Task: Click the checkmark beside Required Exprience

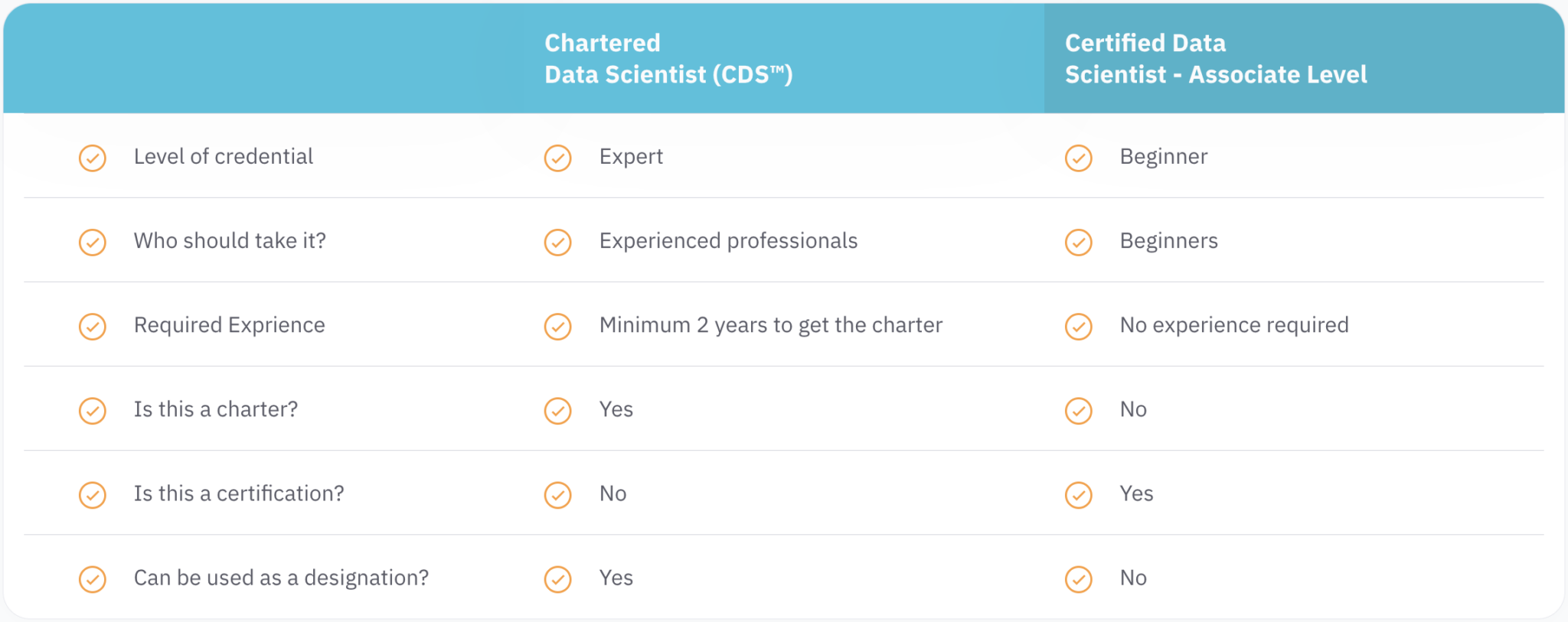Action: (x=93, y=327)
